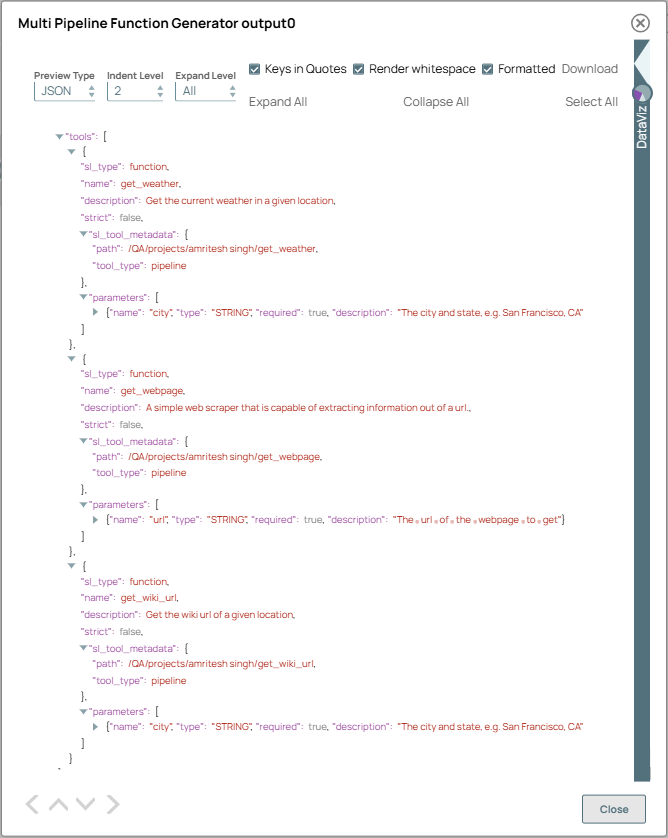Click the Indent Level stepper field

tap(134, 91)
